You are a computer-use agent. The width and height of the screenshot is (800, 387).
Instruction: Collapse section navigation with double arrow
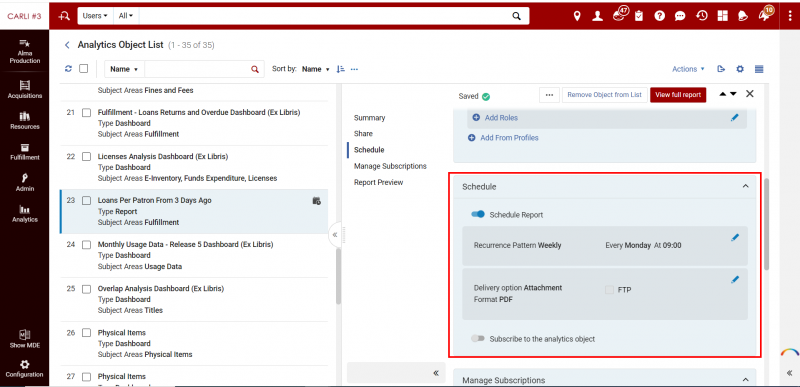point(436,373)
